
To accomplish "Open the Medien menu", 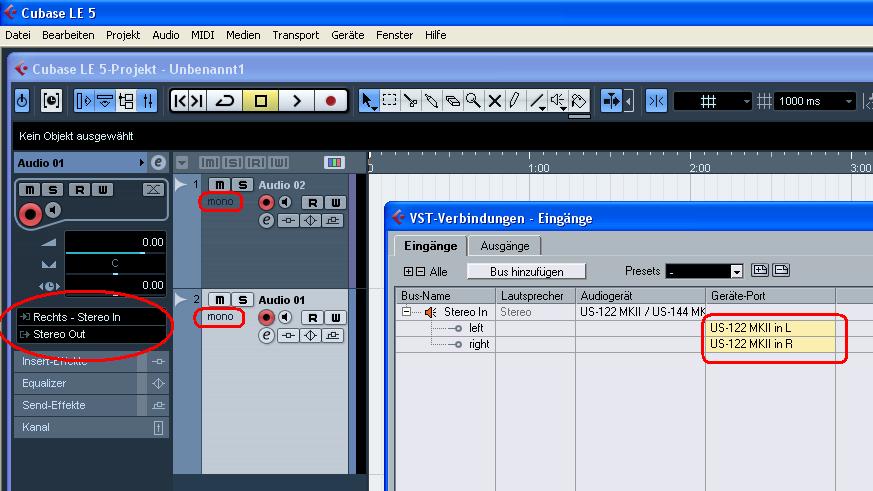I will click(x=243, y=35).
